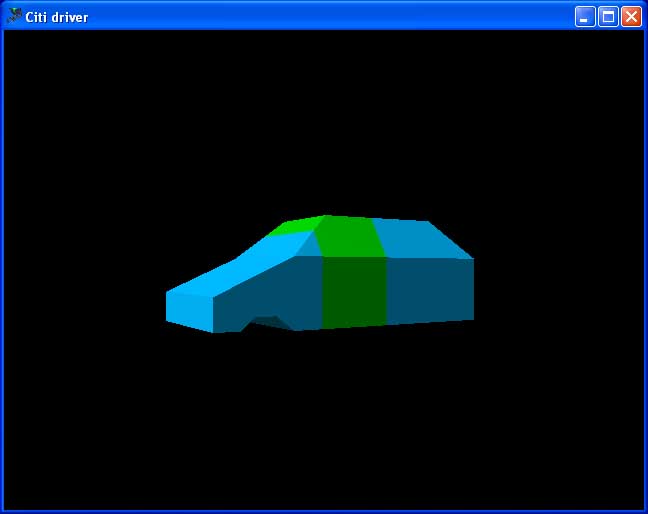This screenshot has width=648, height=514.
Task: Click the Citi driver app icon in title bar
Action: pos(14,16)
